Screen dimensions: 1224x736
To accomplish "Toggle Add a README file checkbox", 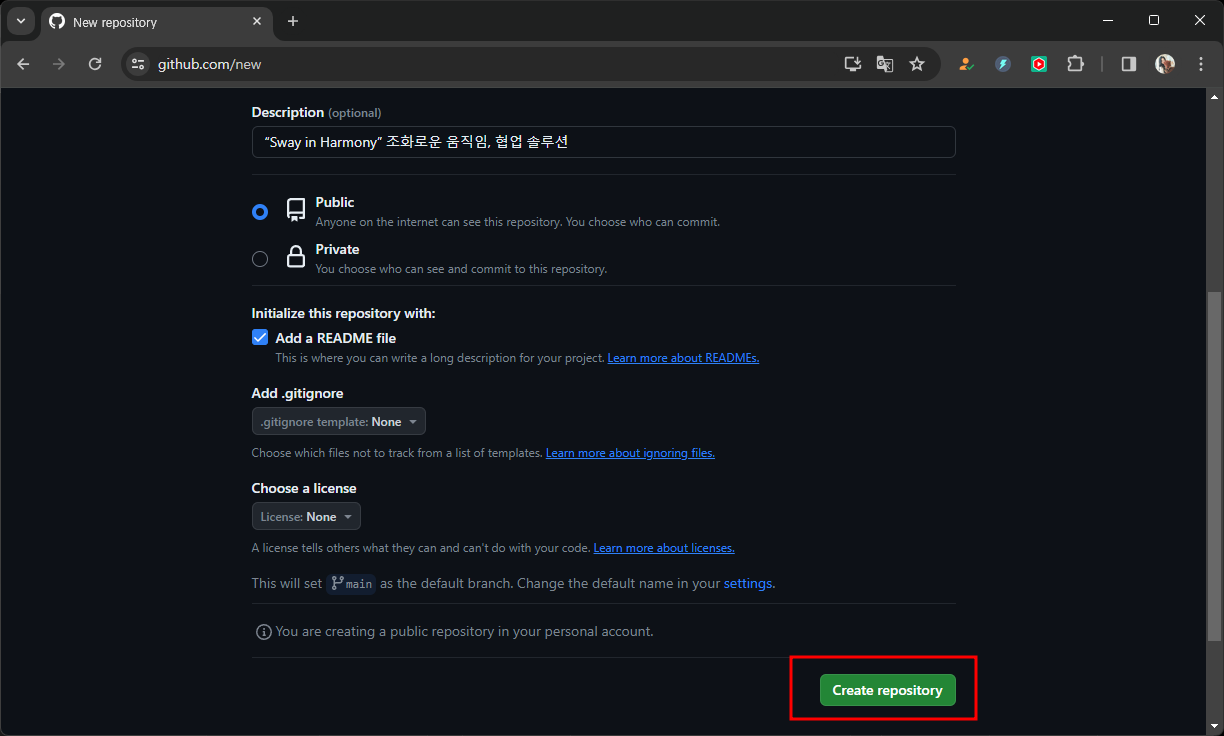I will (260, 338).
